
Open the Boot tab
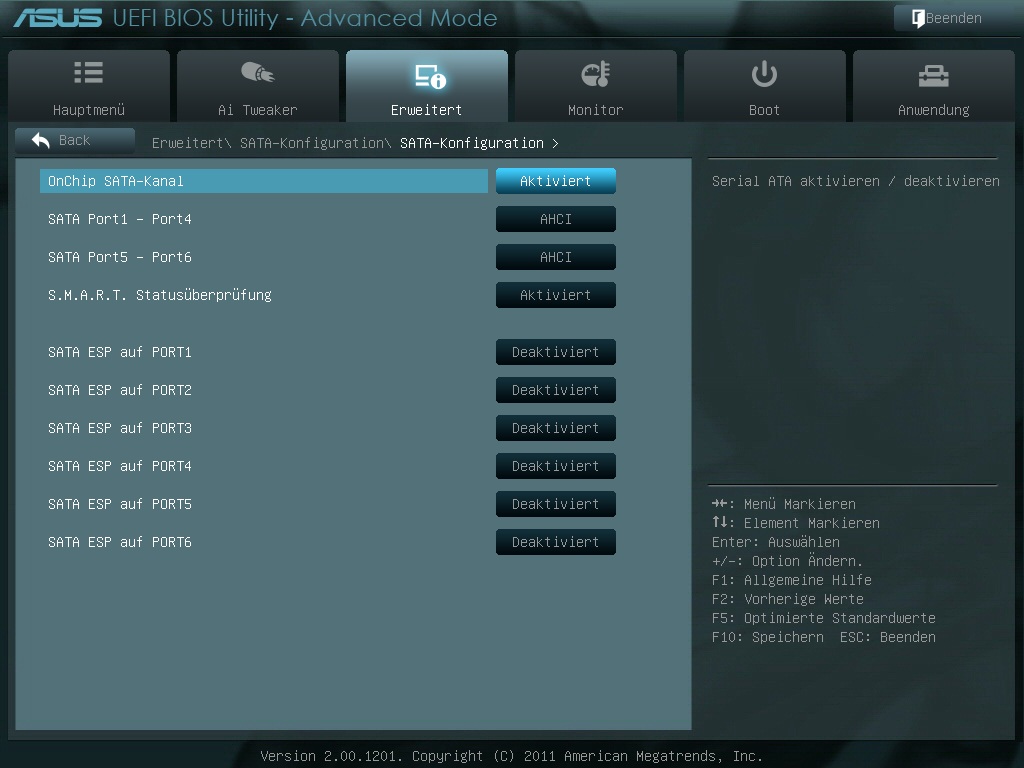point(765,86)
